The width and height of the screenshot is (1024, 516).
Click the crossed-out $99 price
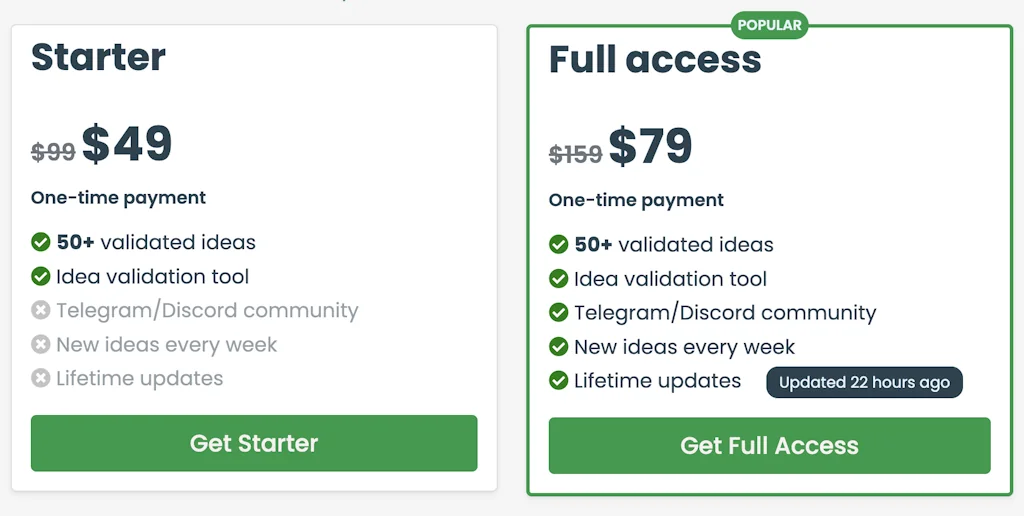click(x=53, y=152)
